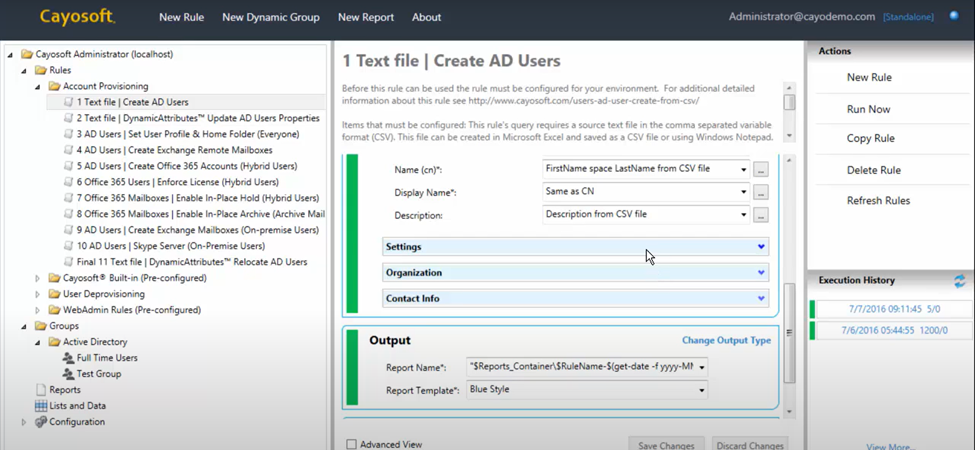Click the rule description scrollbar
The height and width of the screenshot is (450, 975).
pos(789,104)
